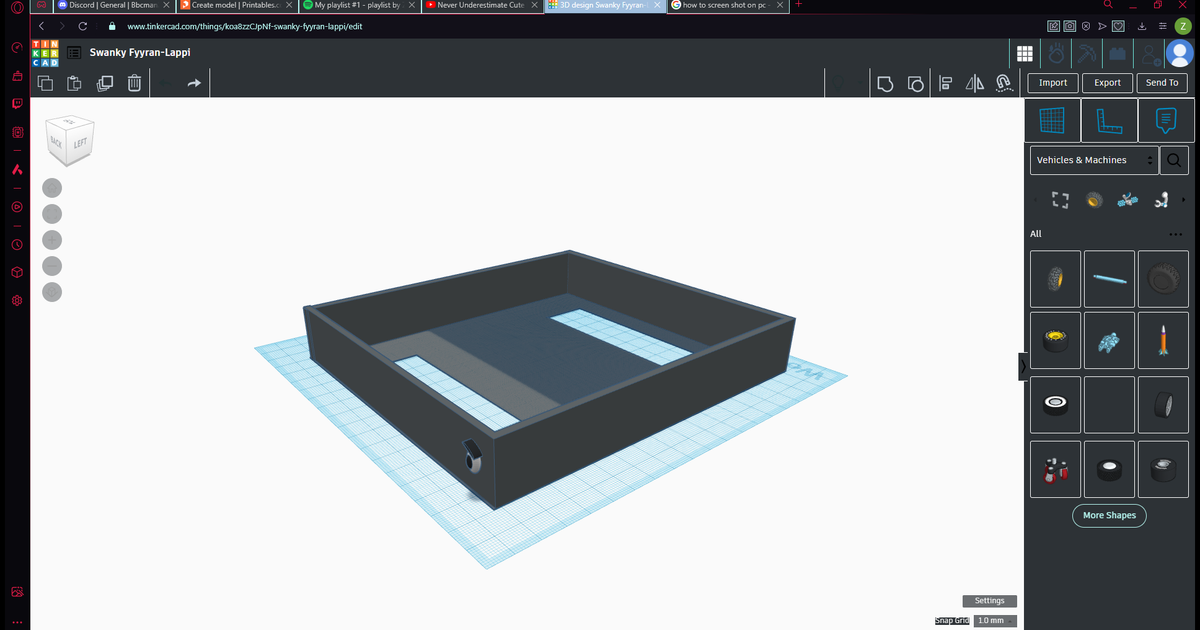Image resolution: width=1200 pixels, height=630 pixels.
Task: Click the Import button
Action: coord(1052,83)
